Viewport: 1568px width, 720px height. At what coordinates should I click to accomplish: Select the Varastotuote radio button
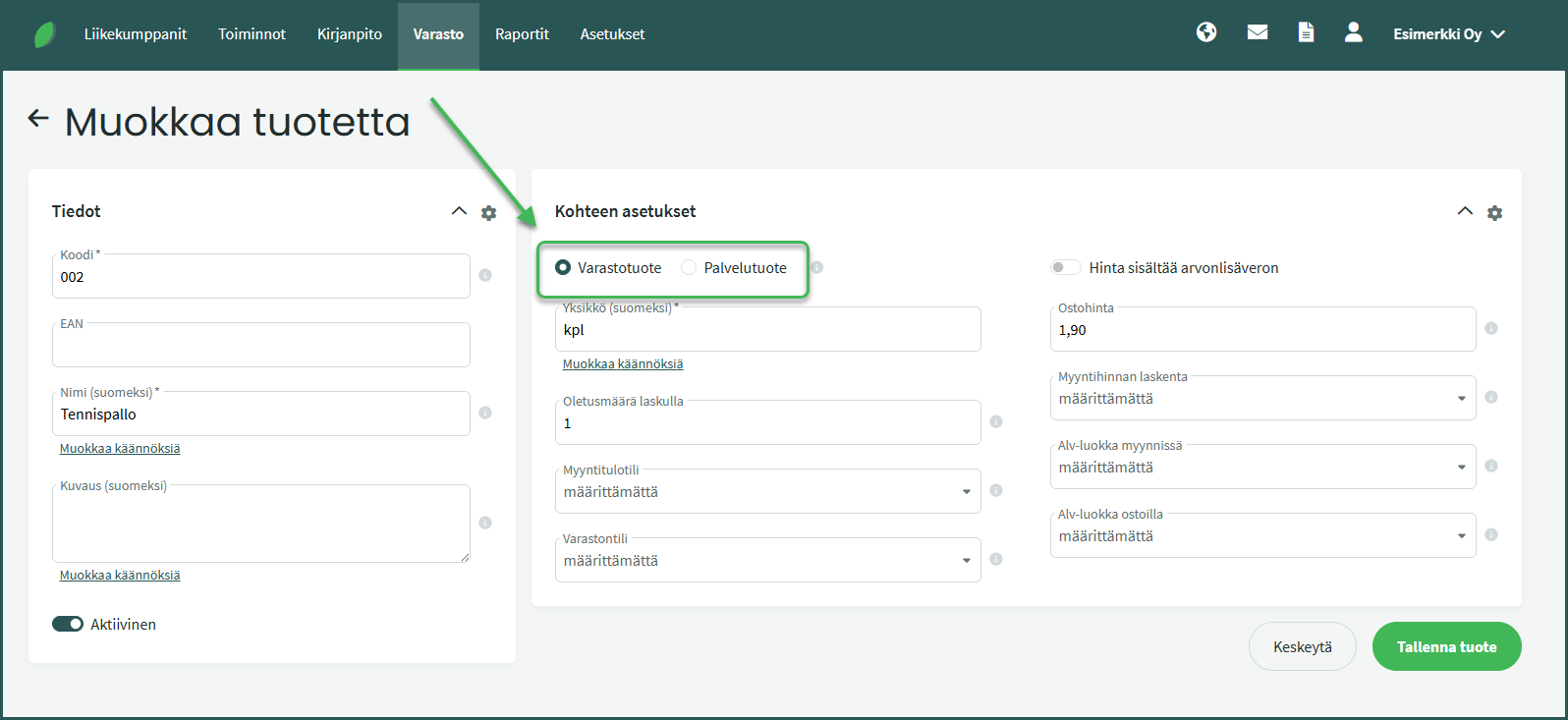[563, 268]
